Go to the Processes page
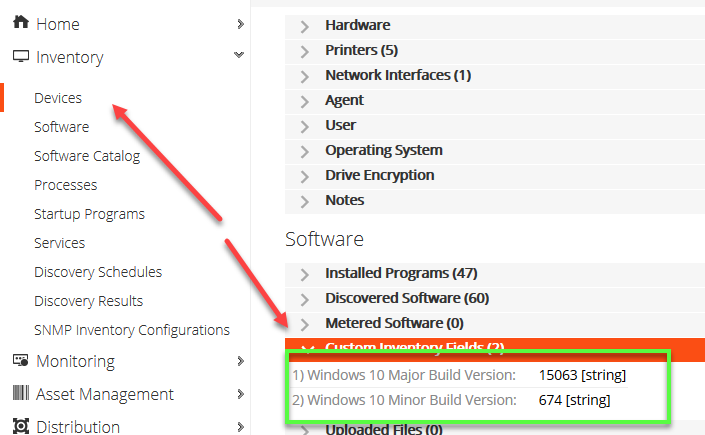This screenshot has width=705, height=435. 65,185
